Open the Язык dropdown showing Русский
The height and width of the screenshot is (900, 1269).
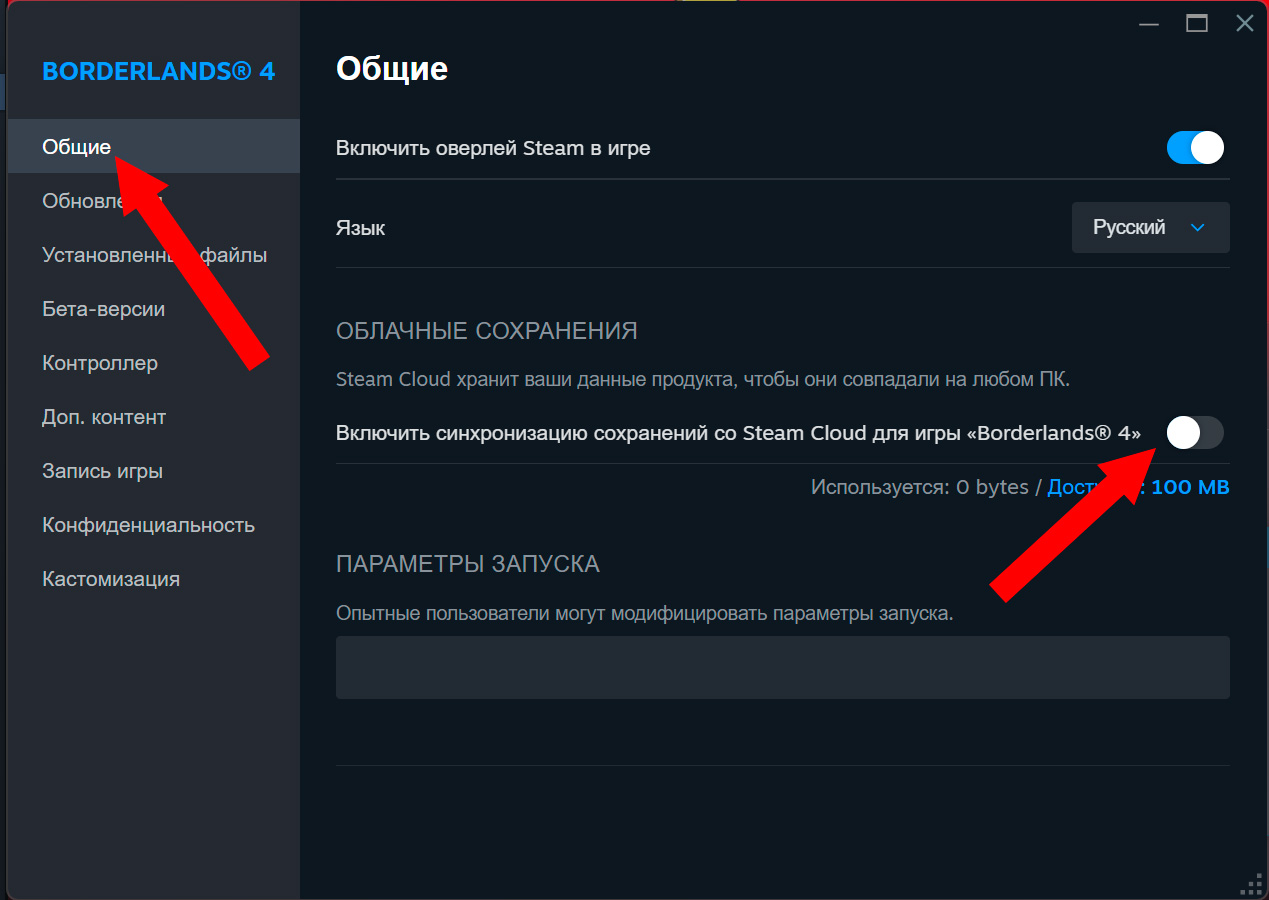(1149, 228)
